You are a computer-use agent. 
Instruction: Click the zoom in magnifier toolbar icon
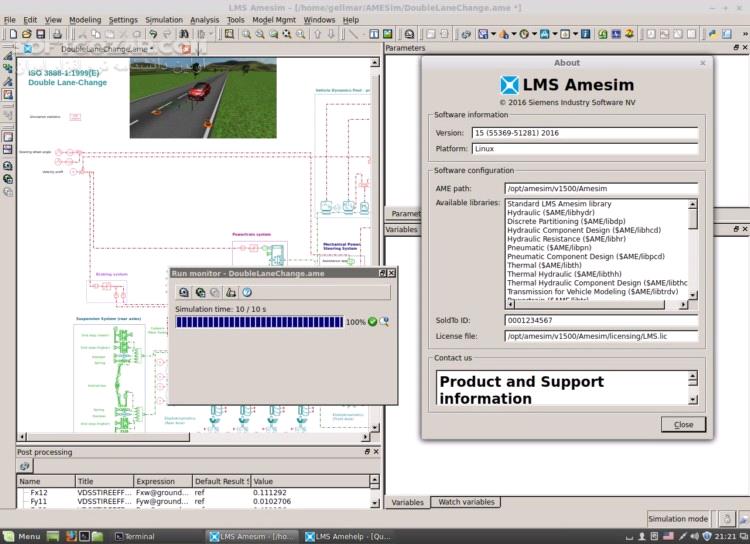(246, 34)
